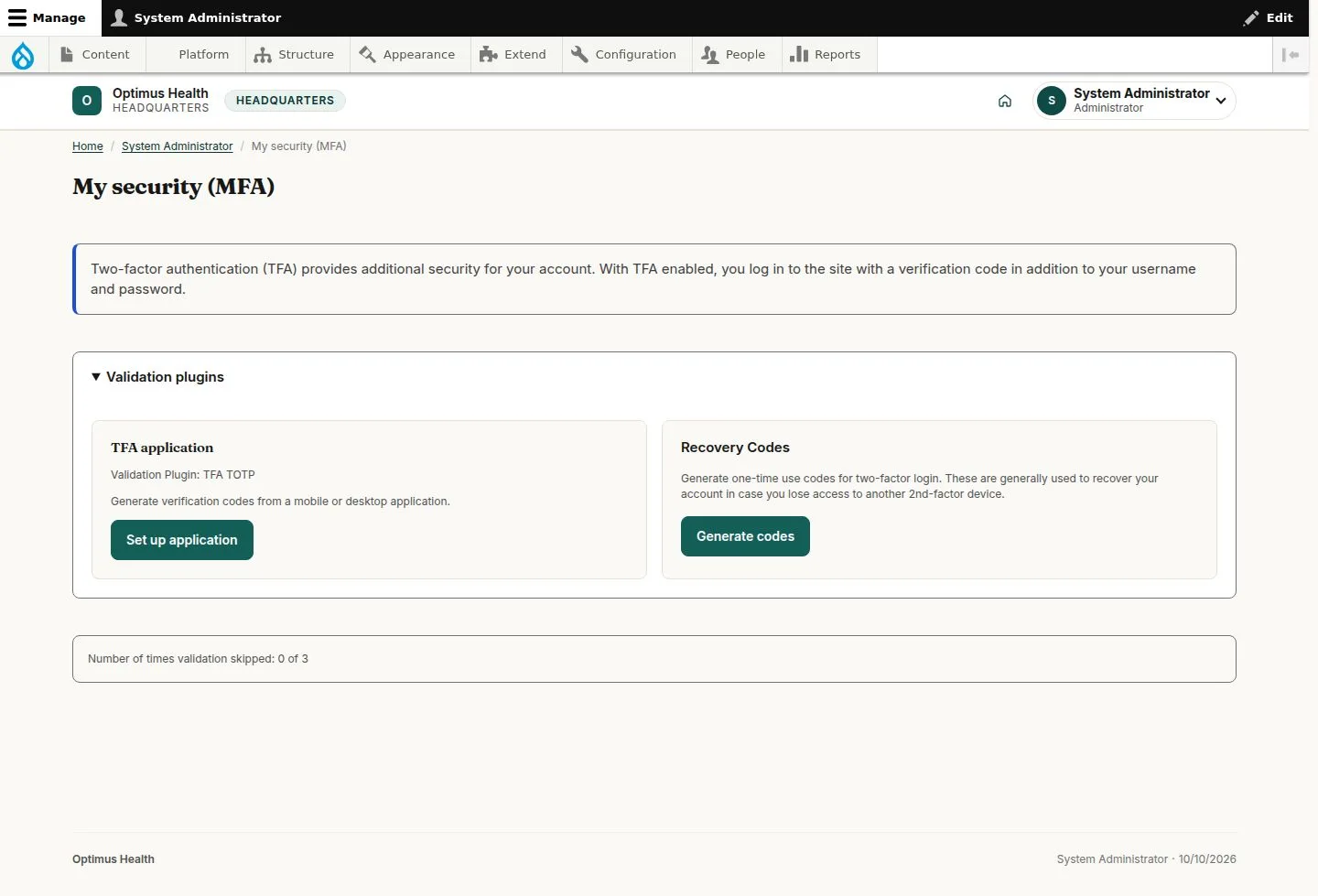Follow the Home breadcrumb link

click(88, 146)
